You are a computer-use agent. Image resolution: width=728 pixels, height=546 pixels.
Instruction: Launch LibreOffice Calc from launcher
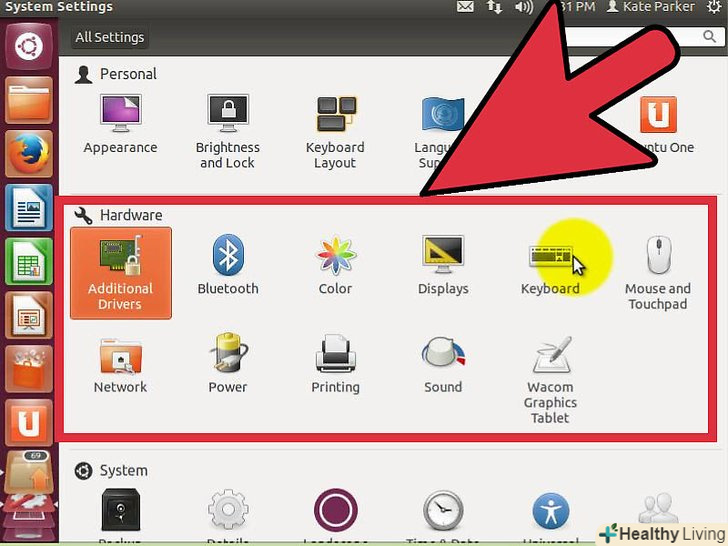click(x=29, y=261)
